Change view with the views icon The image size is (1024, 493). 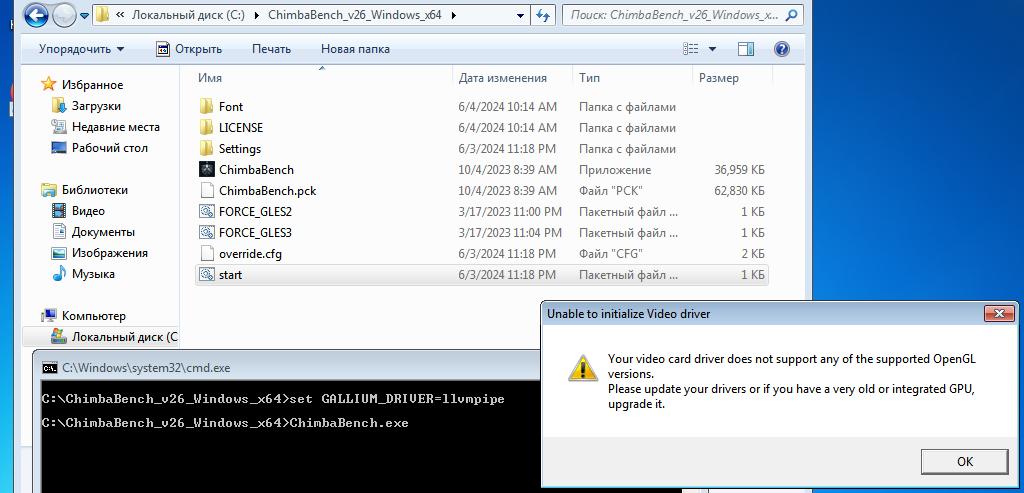click(691, 49)
